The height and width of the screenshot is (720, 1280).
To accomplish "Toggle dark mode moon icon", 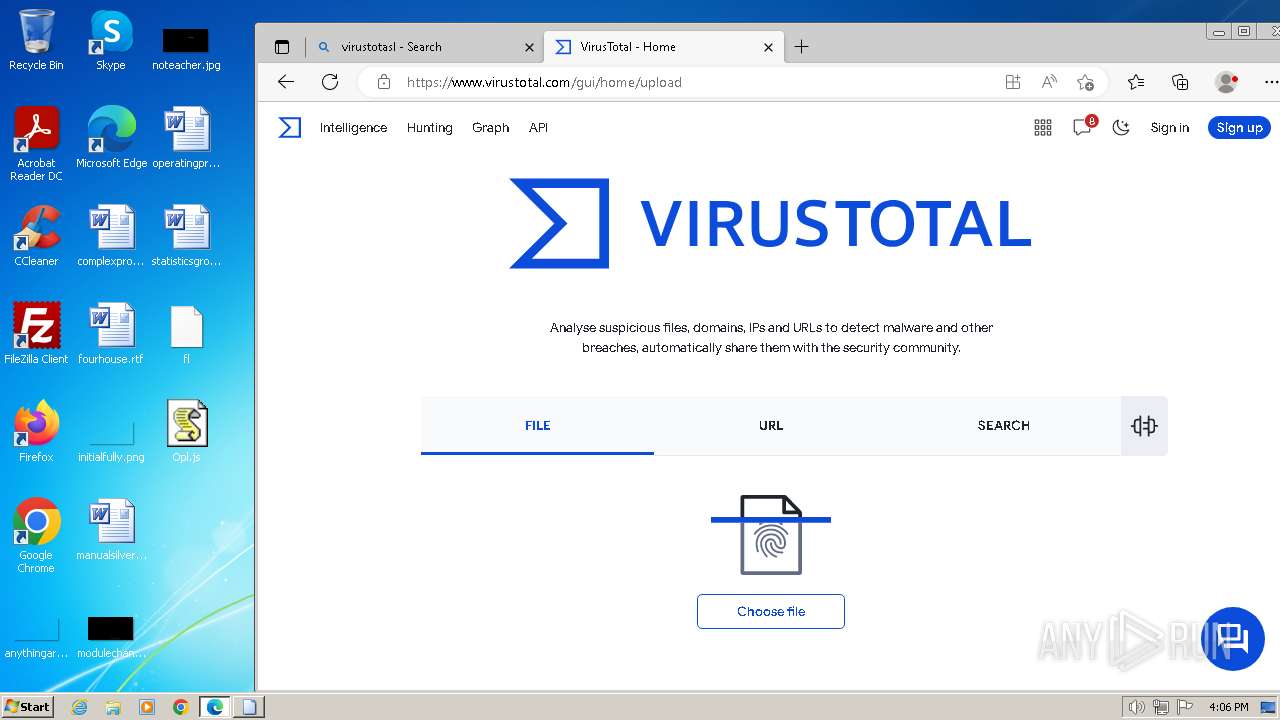I will click(1121, 127).
